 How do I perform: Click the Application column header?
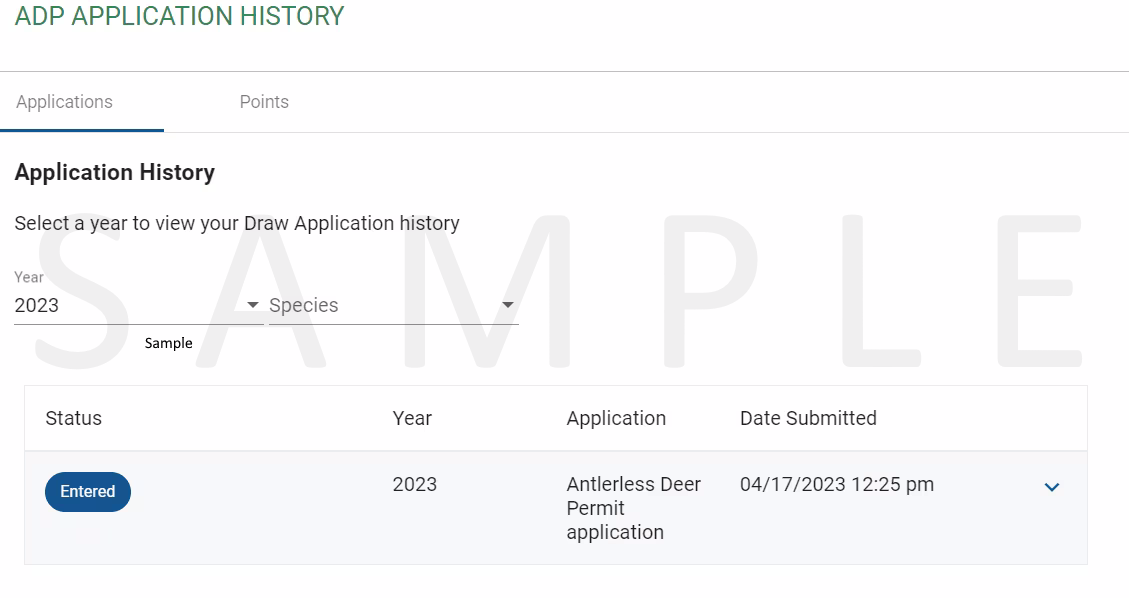coord(616,418)
